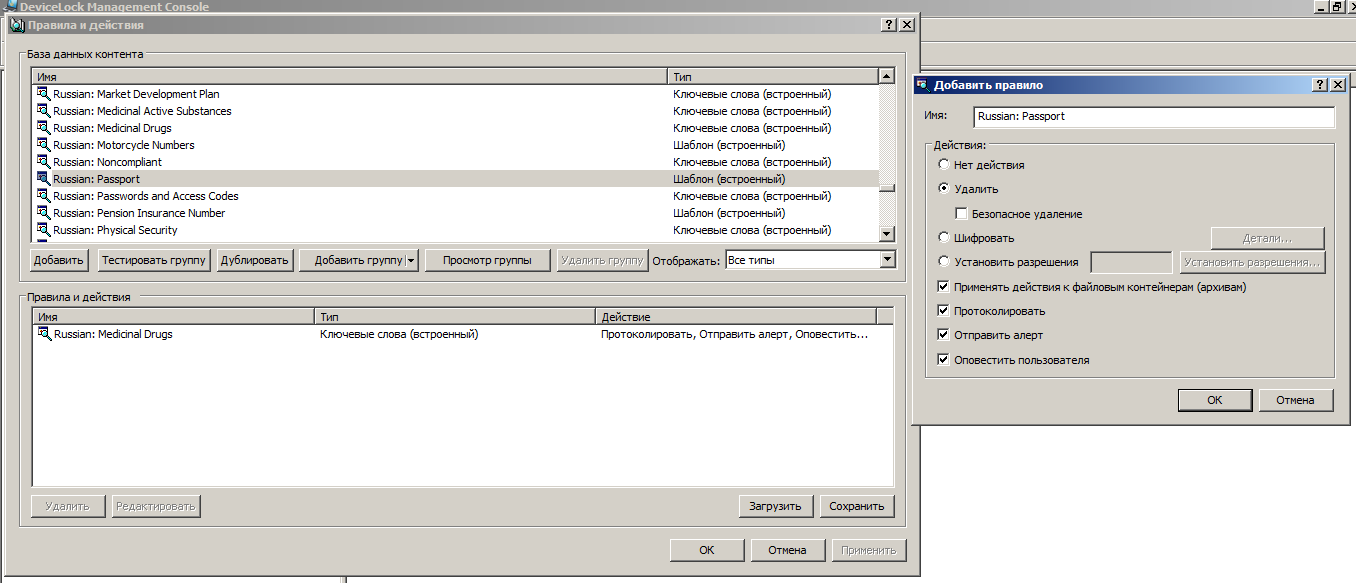This screenshot has width=1356, height=583.
Task: Click the Дублировать button
Action: [x=255, y=260]
